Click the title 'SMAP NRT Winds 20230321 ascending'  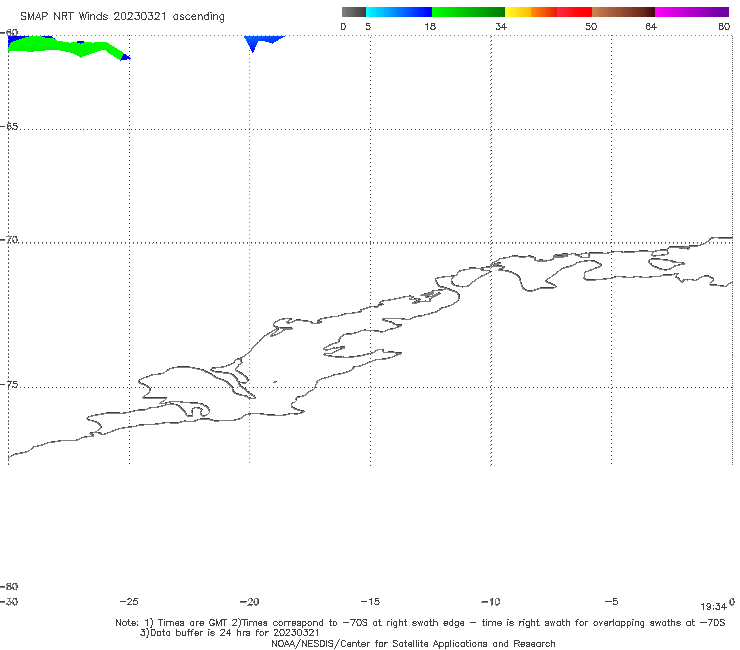tap(122, 16)
